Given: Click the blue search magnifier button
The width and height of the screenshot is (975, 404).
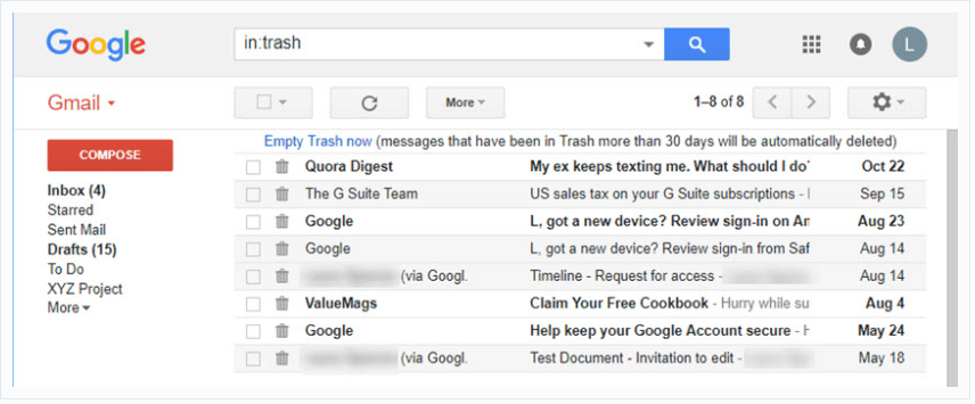Looking at the screenshot, I should coord(696,44).
